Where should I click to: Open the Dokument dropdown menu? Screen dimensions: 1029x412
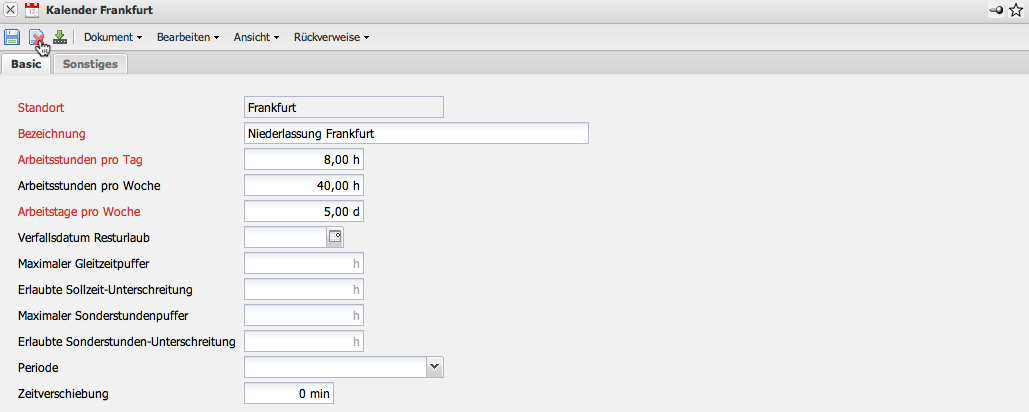pyautogui.click(x=113, y=37)
